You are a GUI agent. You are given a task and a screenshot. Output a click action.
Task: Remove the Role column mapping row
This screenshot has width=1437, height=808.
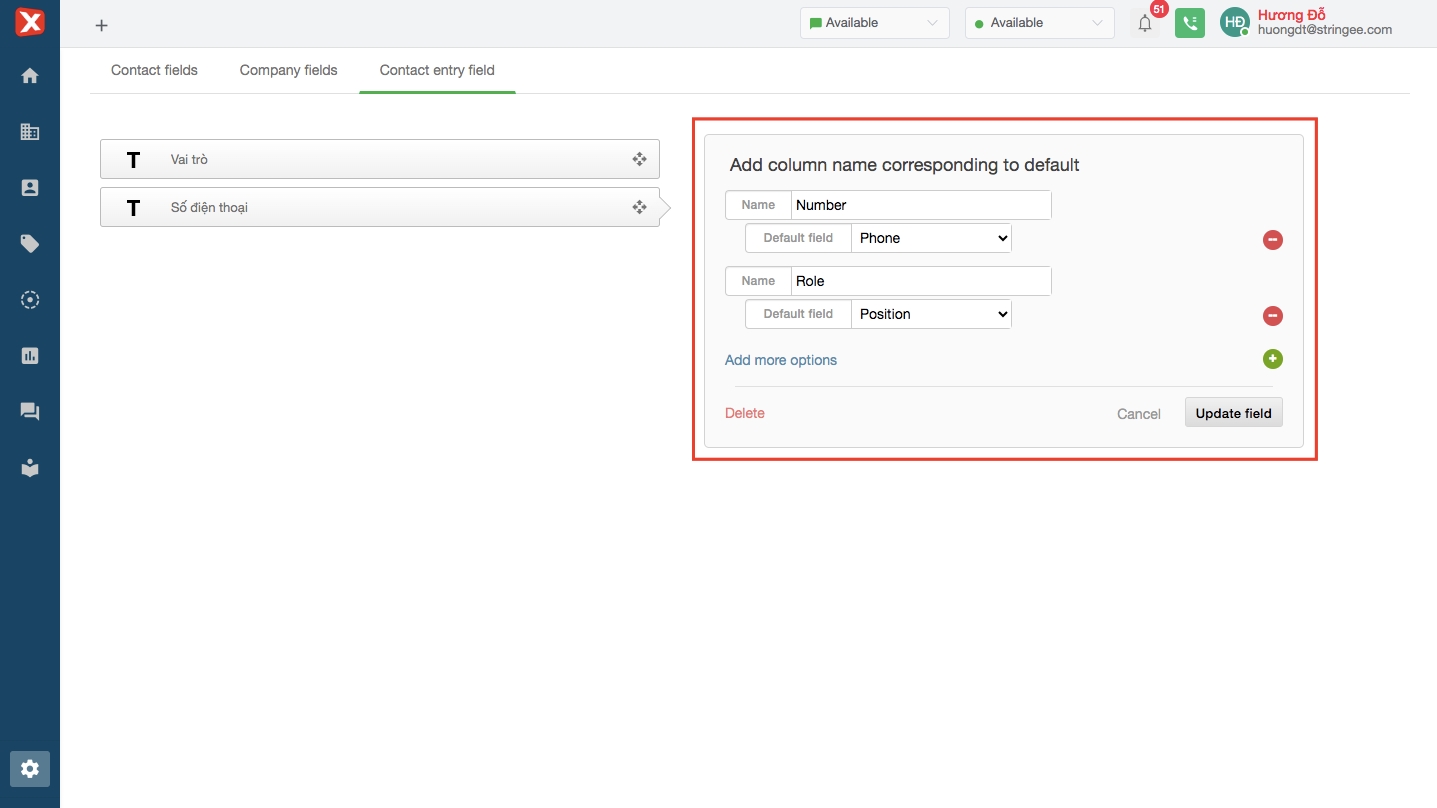(1272, 316)
